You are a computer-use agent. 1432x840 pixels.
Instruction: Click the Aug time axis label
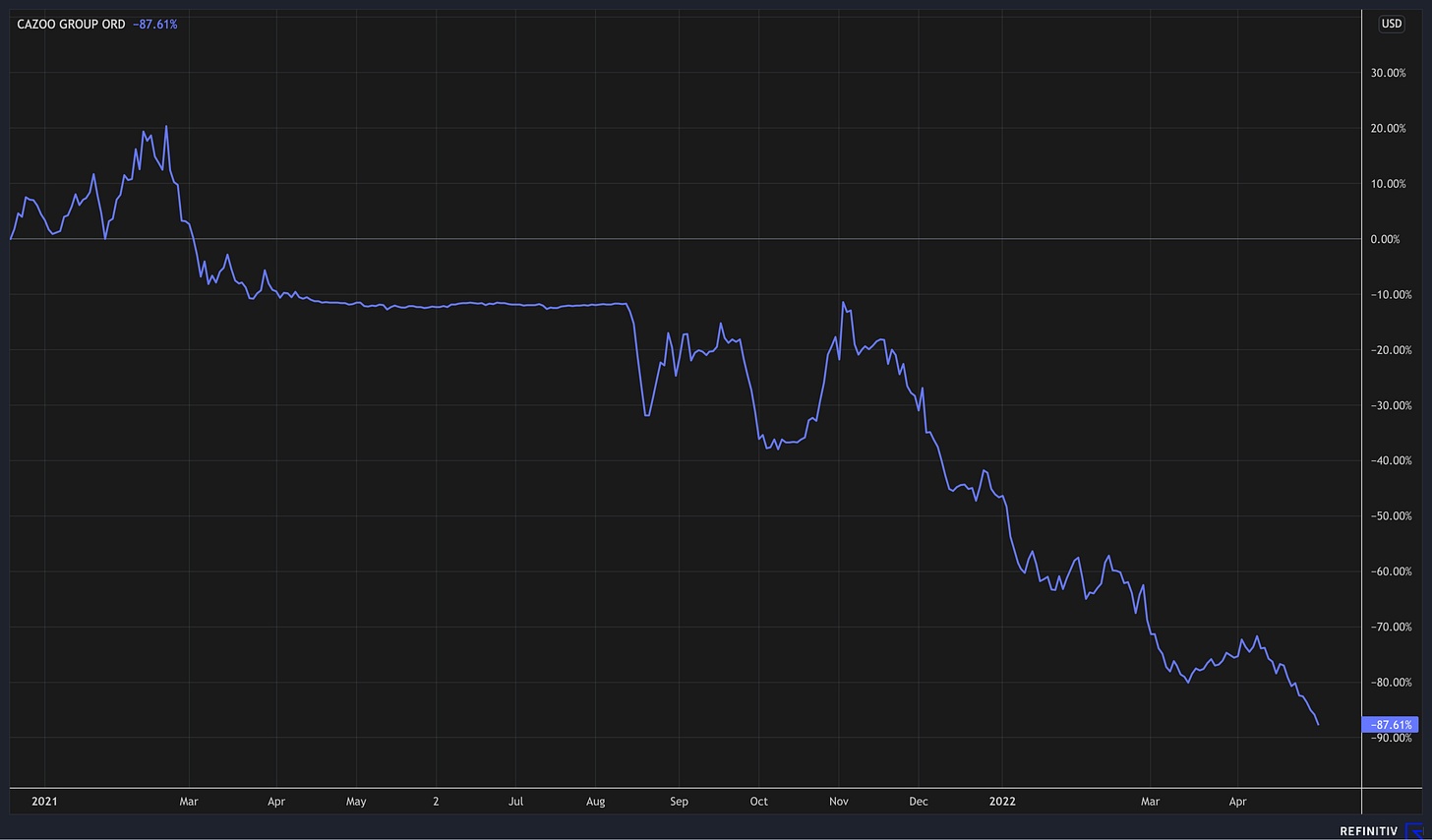point(595,802)
